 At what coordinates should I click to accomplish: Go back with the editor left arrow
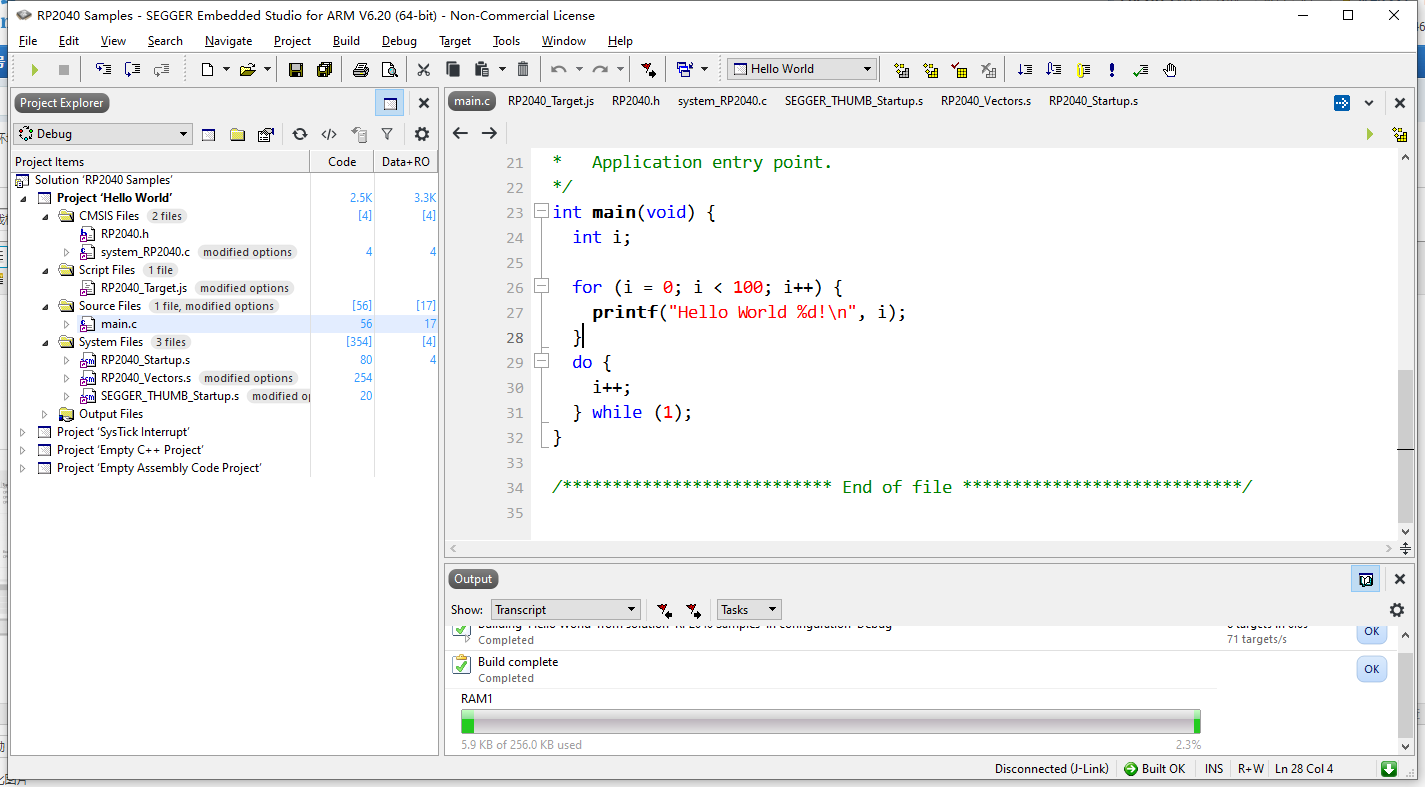click(460, 133)
